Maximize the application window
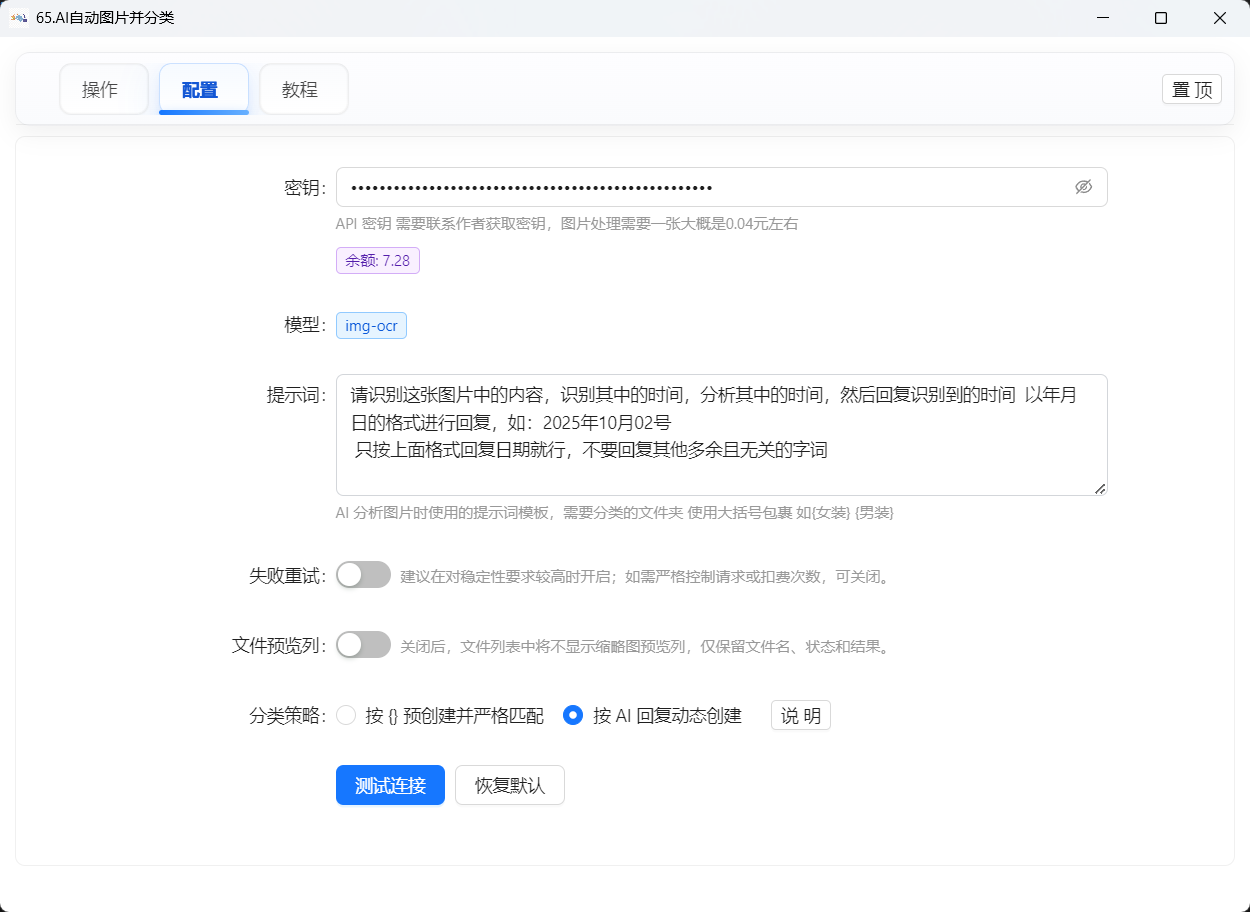 coord(1161,18)
